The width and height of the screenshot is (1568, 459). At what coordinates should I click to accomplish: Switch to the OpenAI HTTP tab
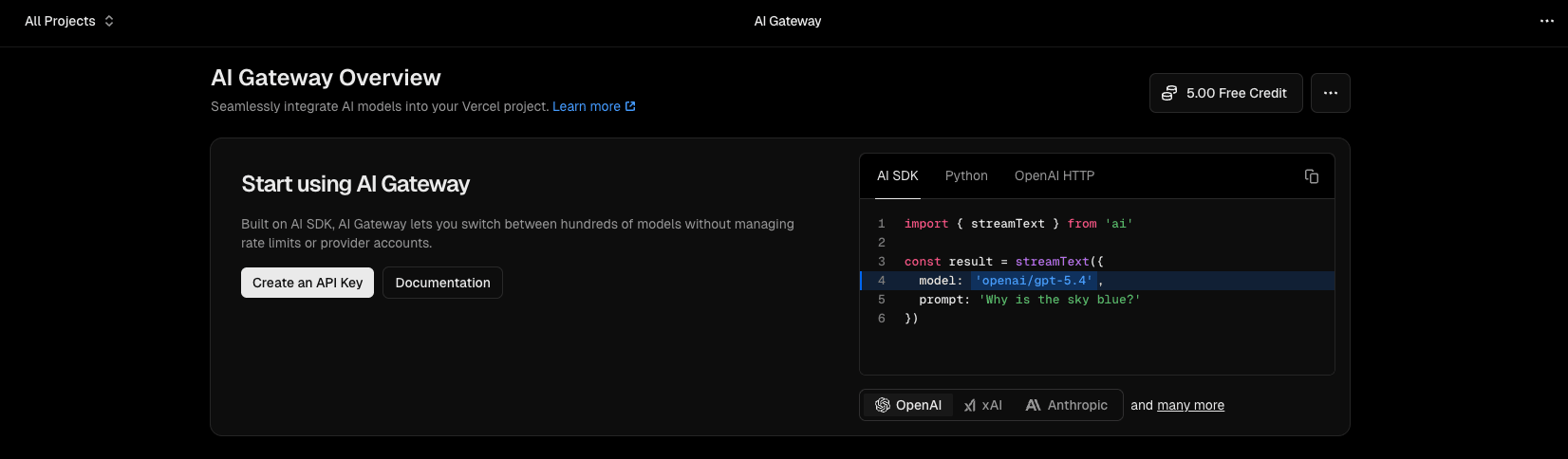tap(1055, 175)
